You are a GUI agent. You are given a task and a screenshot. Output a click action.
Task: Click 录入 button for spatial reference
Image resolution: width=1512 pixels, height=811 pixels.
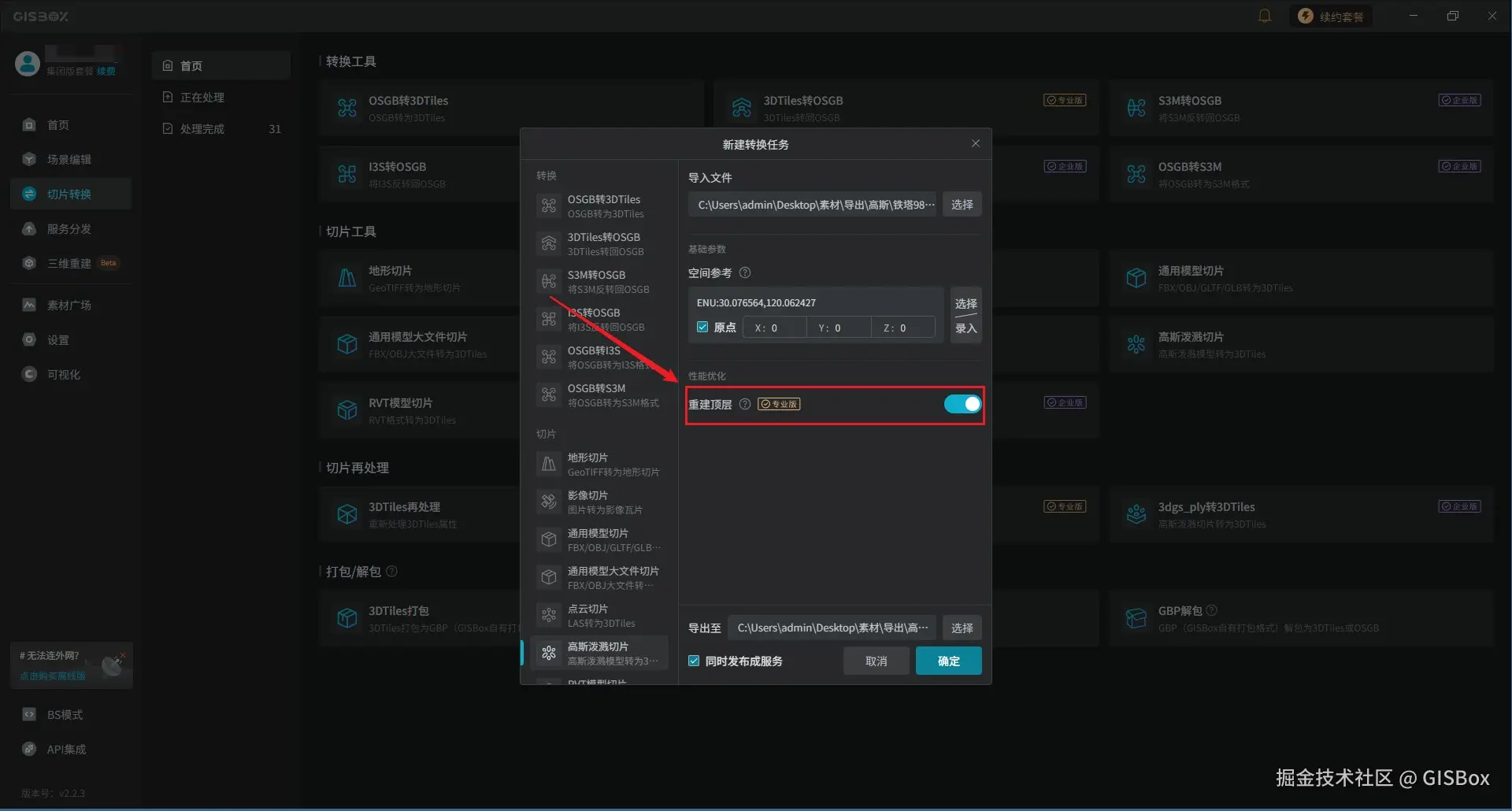click(965, 328)
